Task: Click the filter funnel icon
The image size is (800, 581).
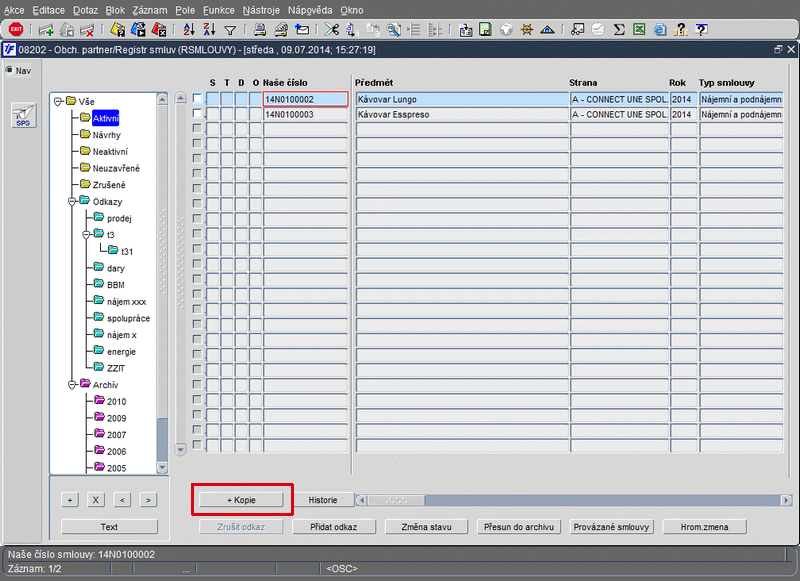Action: coord(230,31)
